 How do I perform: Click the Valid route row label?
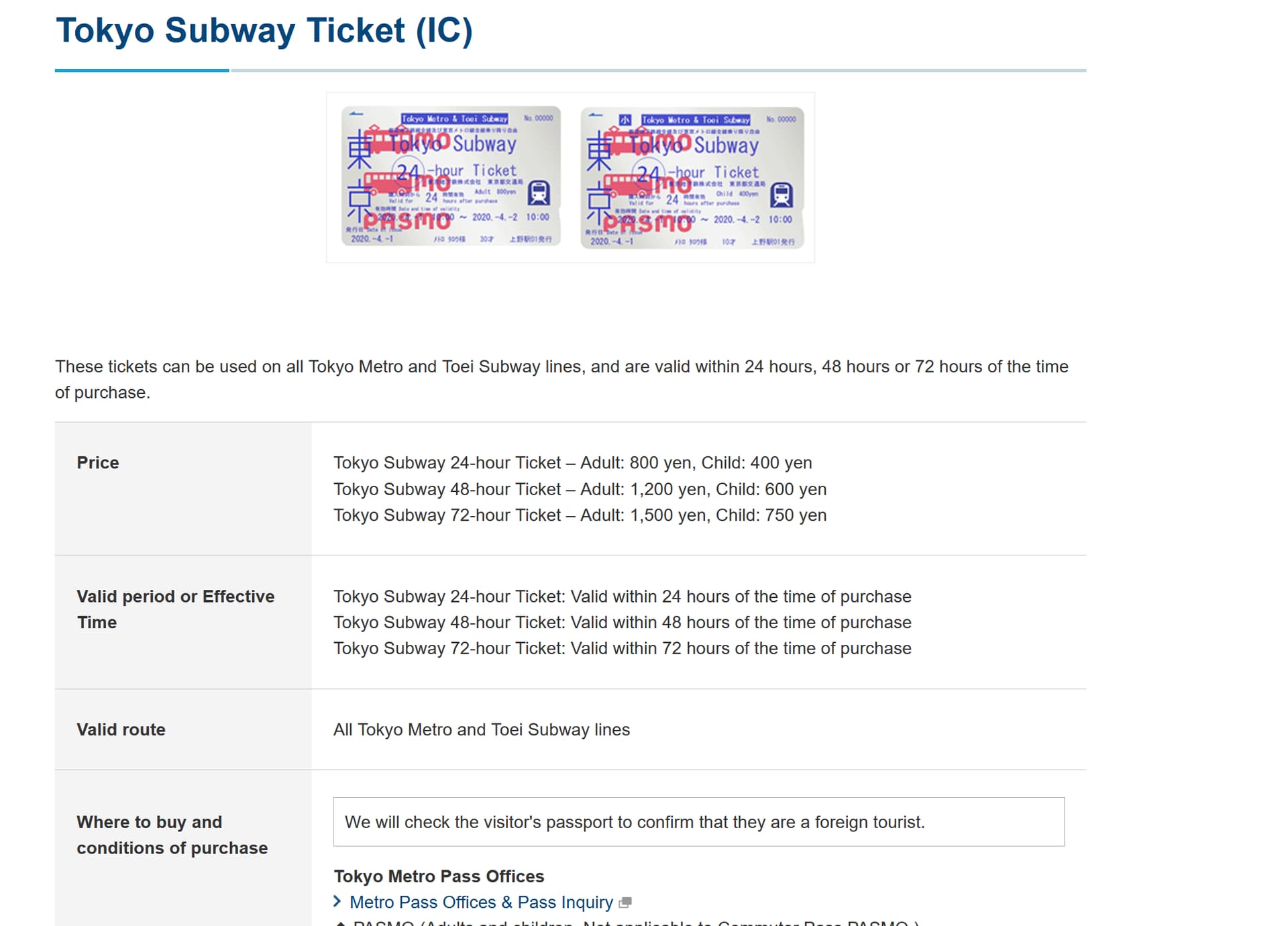tap(121, 729)
